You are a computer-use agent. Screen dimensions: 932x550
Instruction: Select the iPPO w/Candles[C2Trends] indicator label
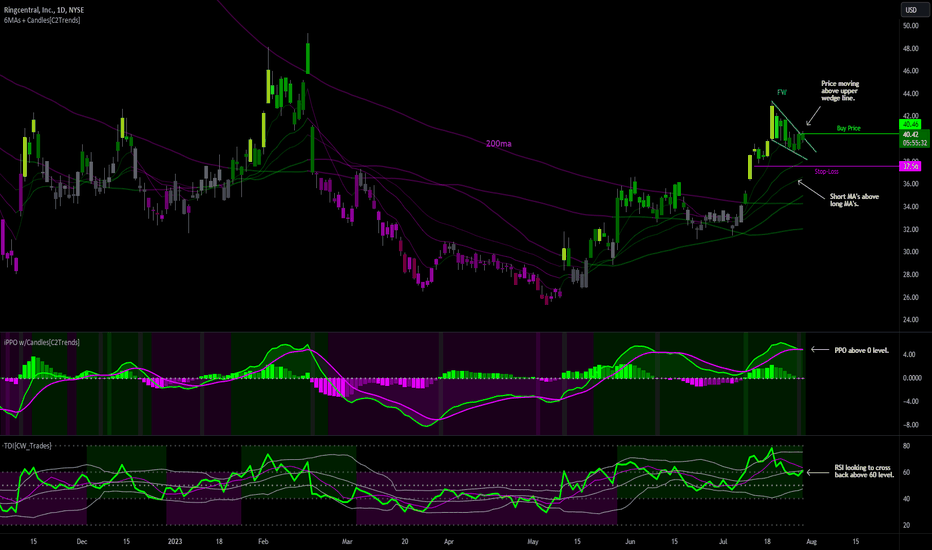point(42,342)
